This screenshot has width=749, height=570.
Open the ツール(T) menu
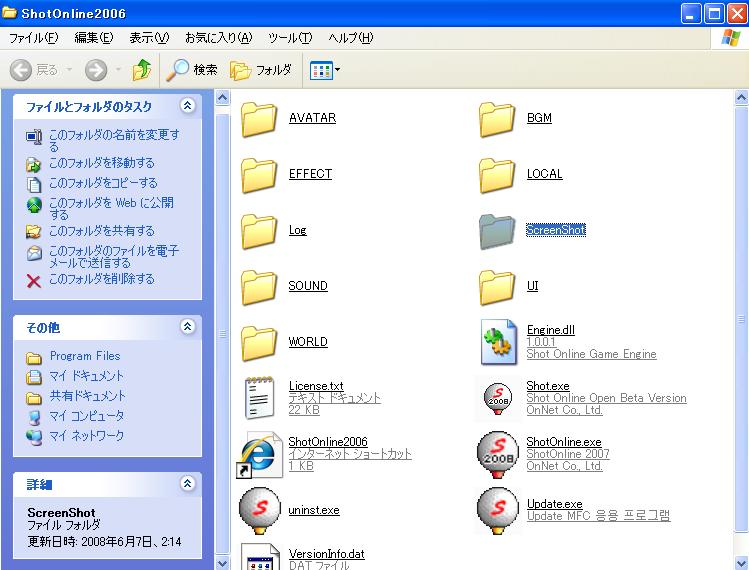point(290,38)
